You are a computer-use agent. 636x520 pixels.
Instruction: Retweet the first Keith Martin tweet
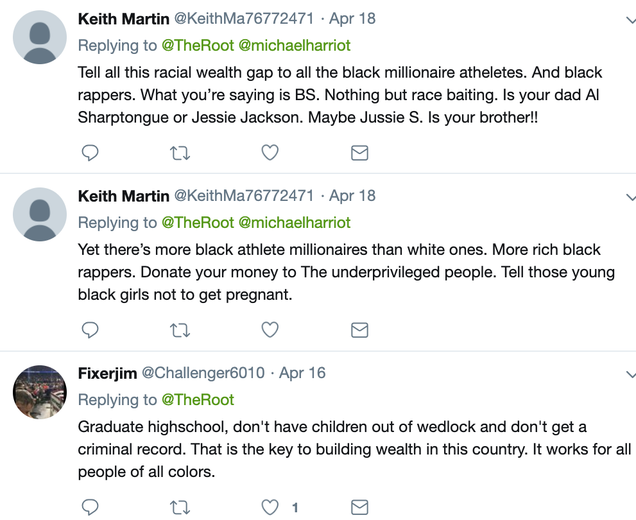(x=179, y=153)
